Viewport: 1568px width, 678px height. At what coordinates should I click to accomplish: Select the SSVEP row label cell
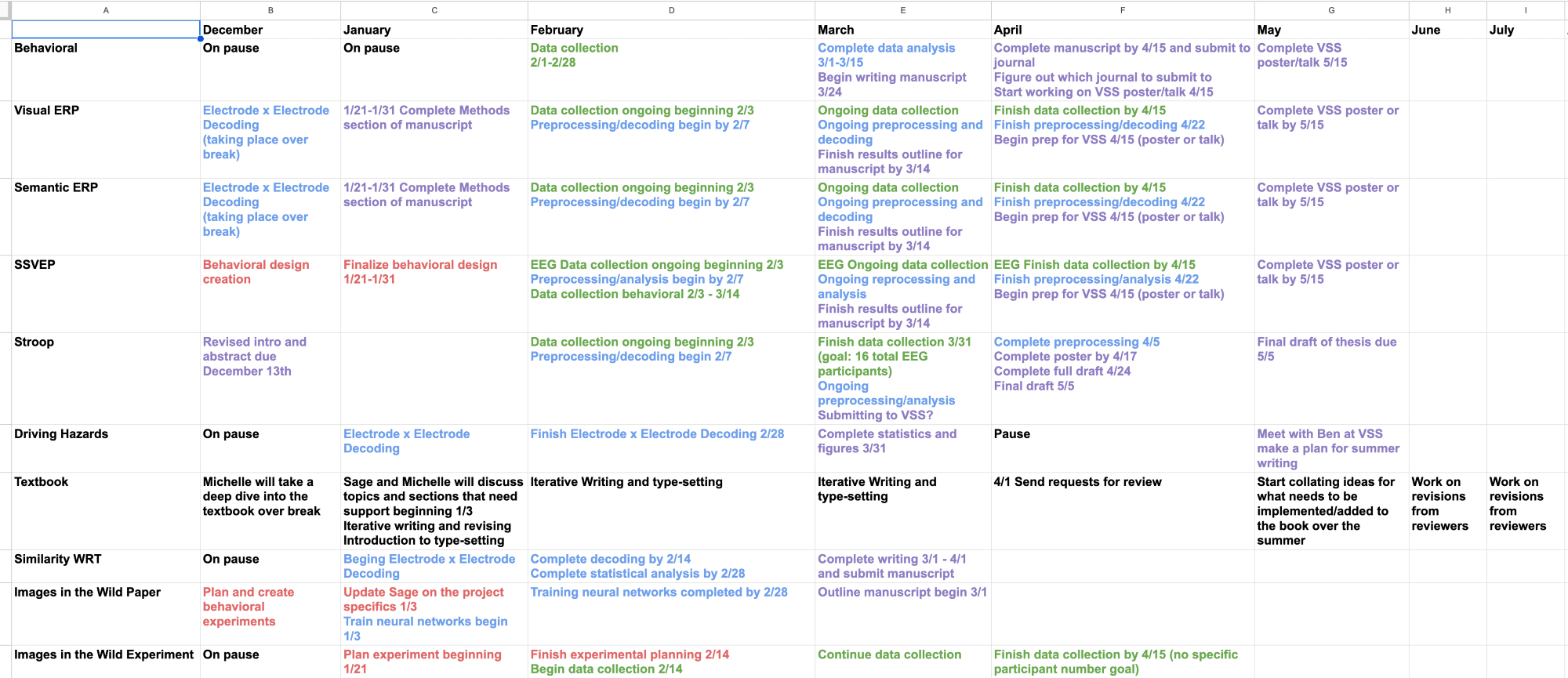pos(106,293)
